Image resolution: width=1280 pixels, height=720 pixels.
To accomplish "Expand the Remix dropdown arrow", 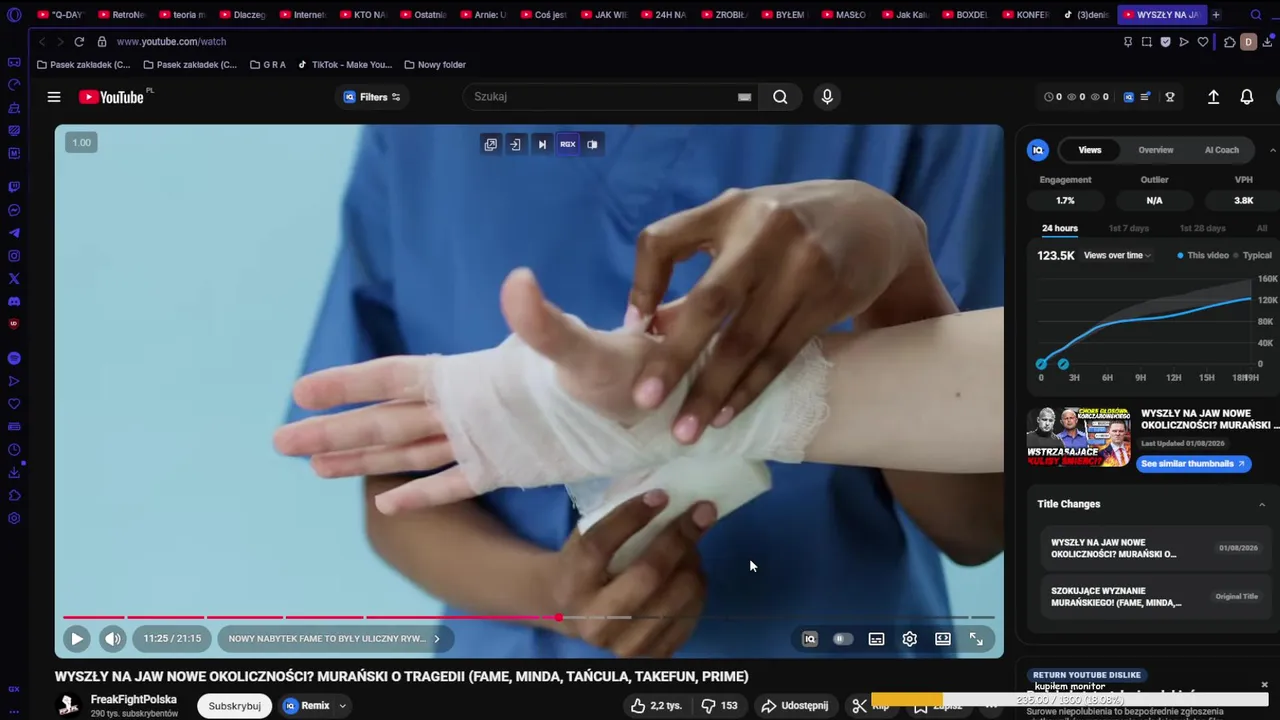I will pos(342,706).
